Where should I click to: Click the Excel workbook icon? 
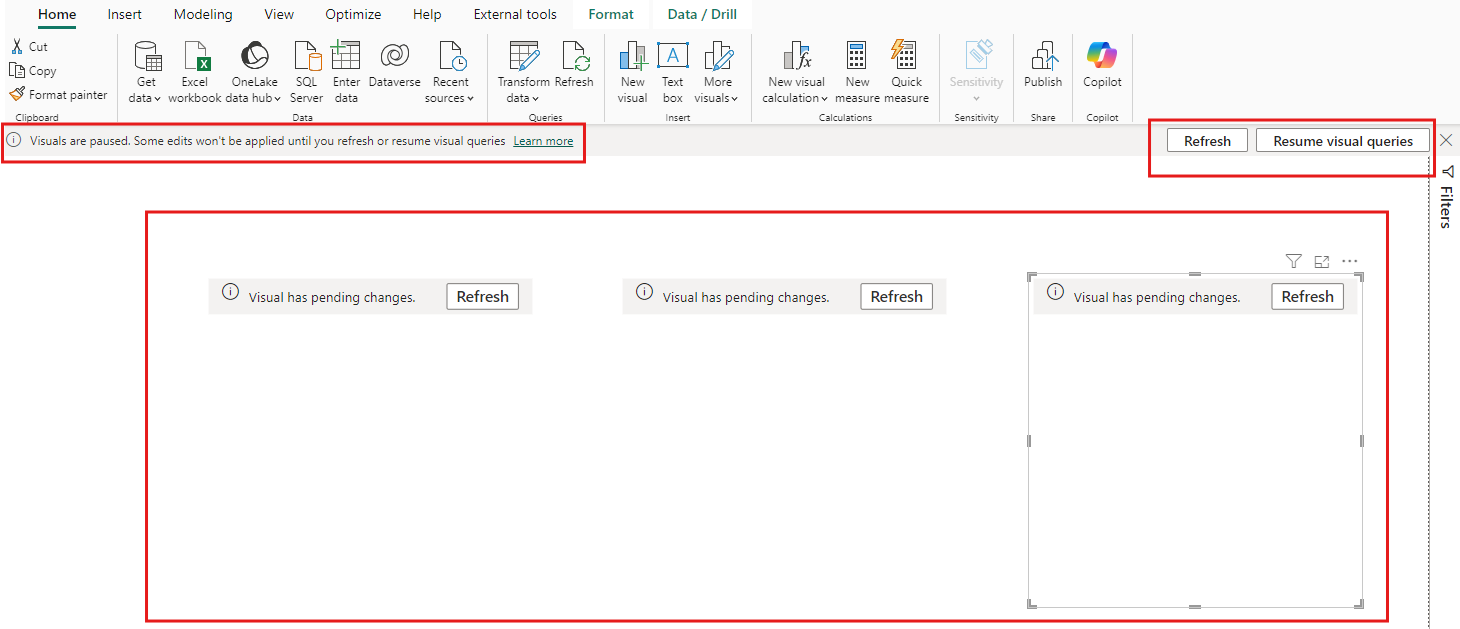coord(195,56)
